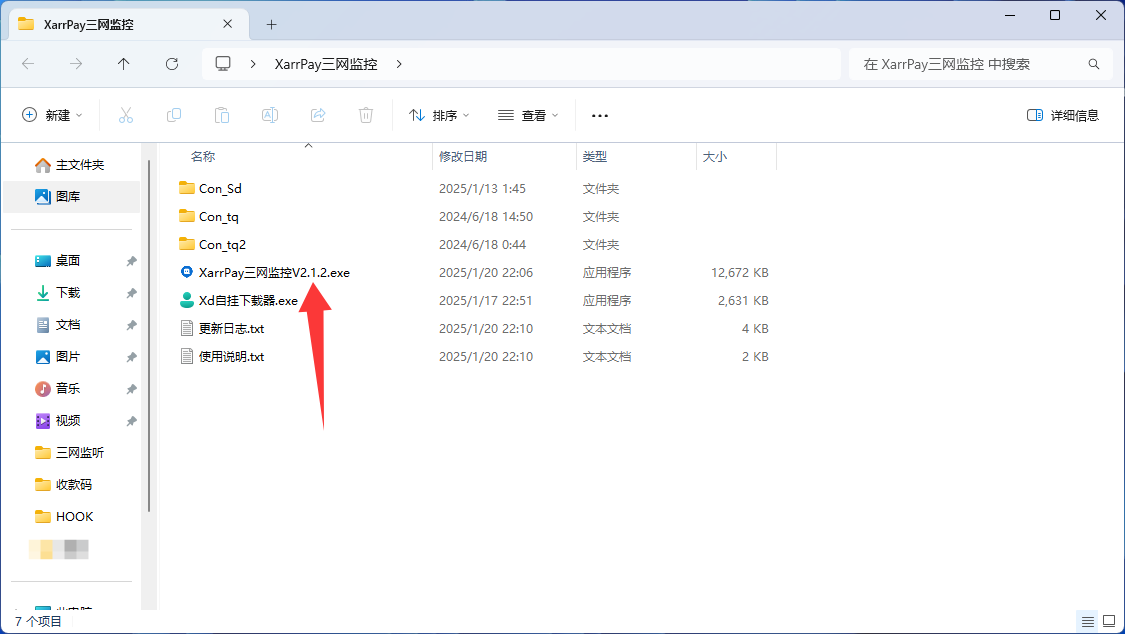1125x634 pixels.
Task: Switch to details list view in status bar
Action: [1087, 621]
